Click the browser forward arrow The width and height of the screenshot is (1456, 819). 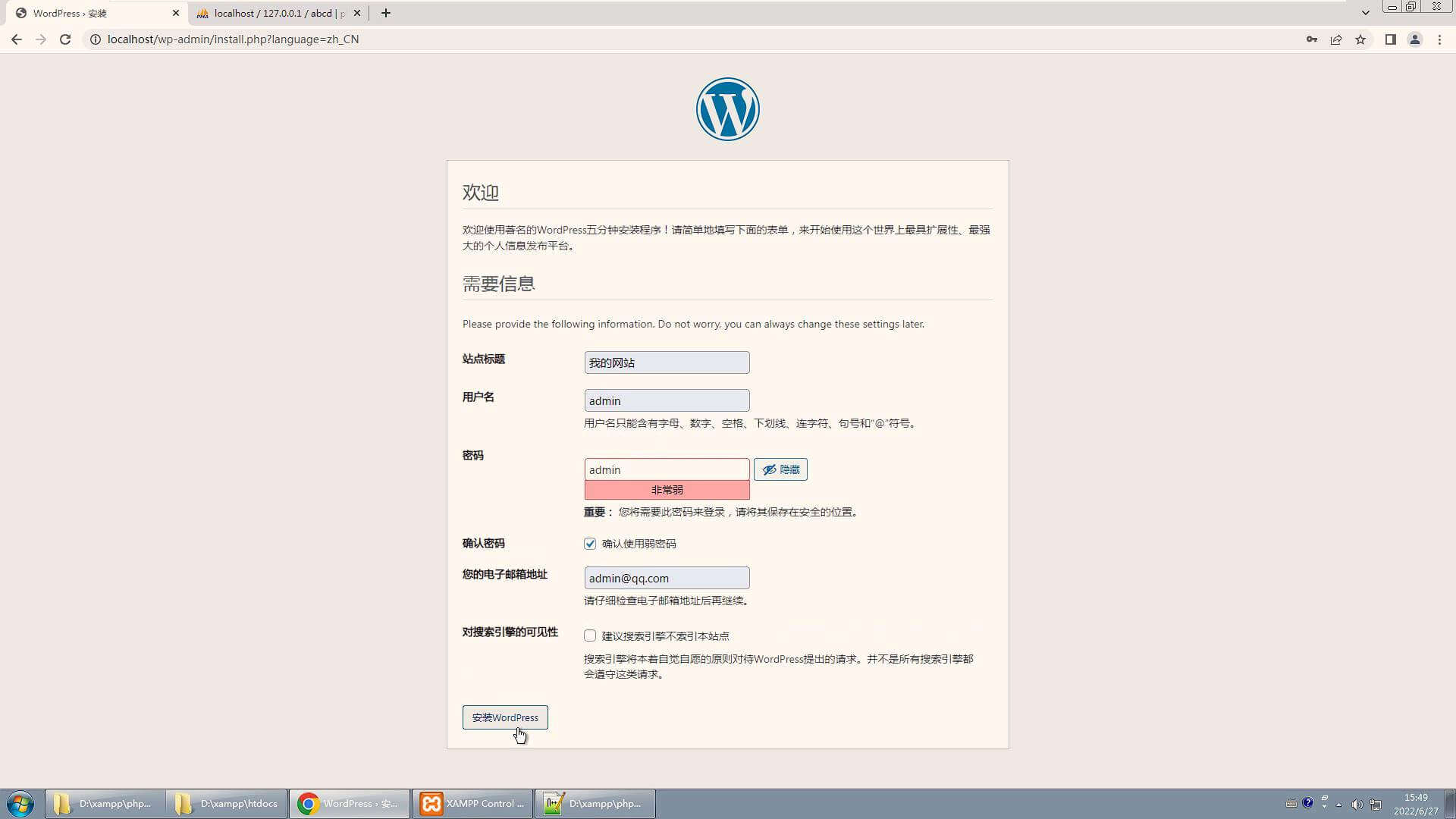click(x=41, y=39)
